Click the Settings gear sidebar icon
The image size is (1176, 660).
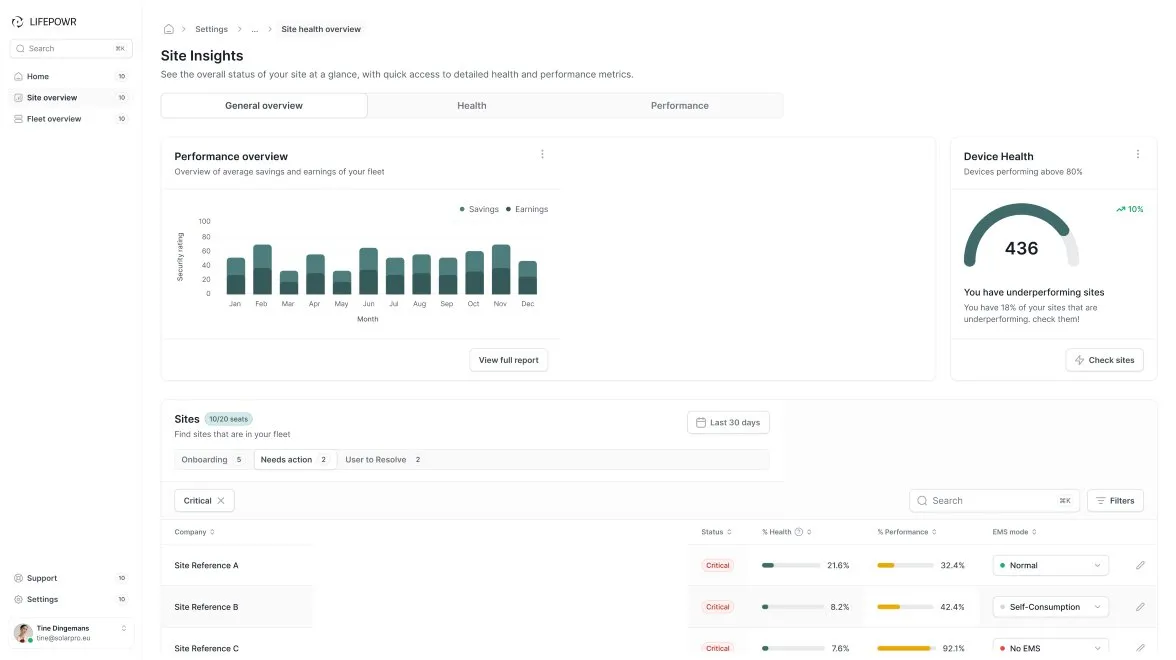pyautogui.click(x=19, y=599)
